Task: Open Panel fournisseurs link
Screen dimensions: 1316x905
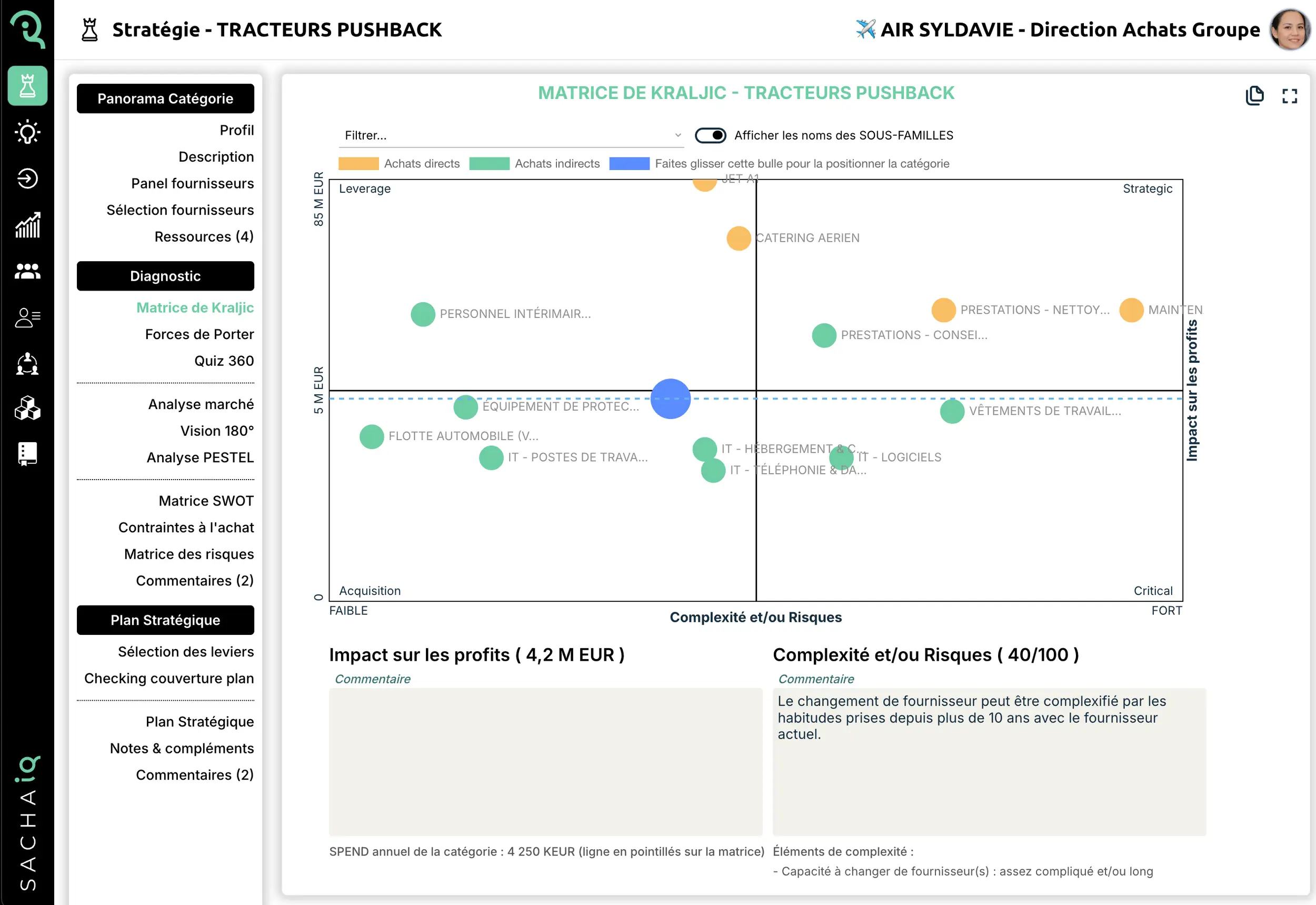Action: tap(192, 183)
